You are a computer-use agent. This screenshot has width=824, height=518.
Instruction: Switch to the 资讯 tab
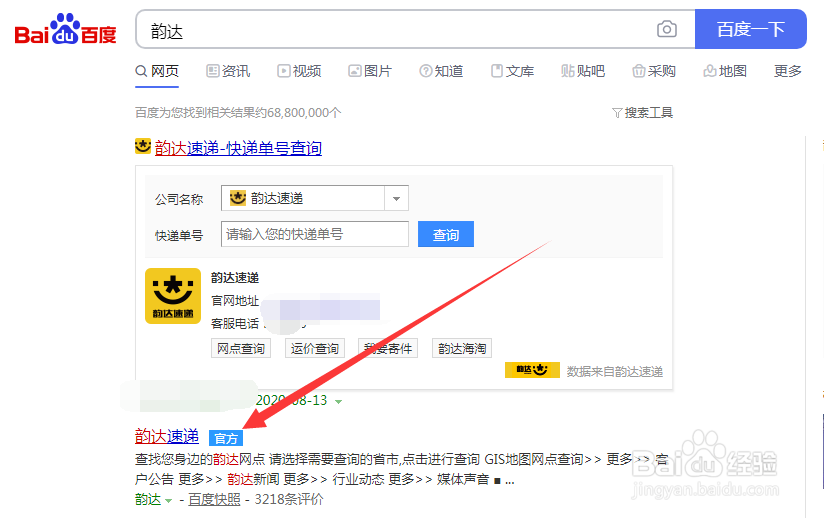pyautogui.click(x=228, y=71)
